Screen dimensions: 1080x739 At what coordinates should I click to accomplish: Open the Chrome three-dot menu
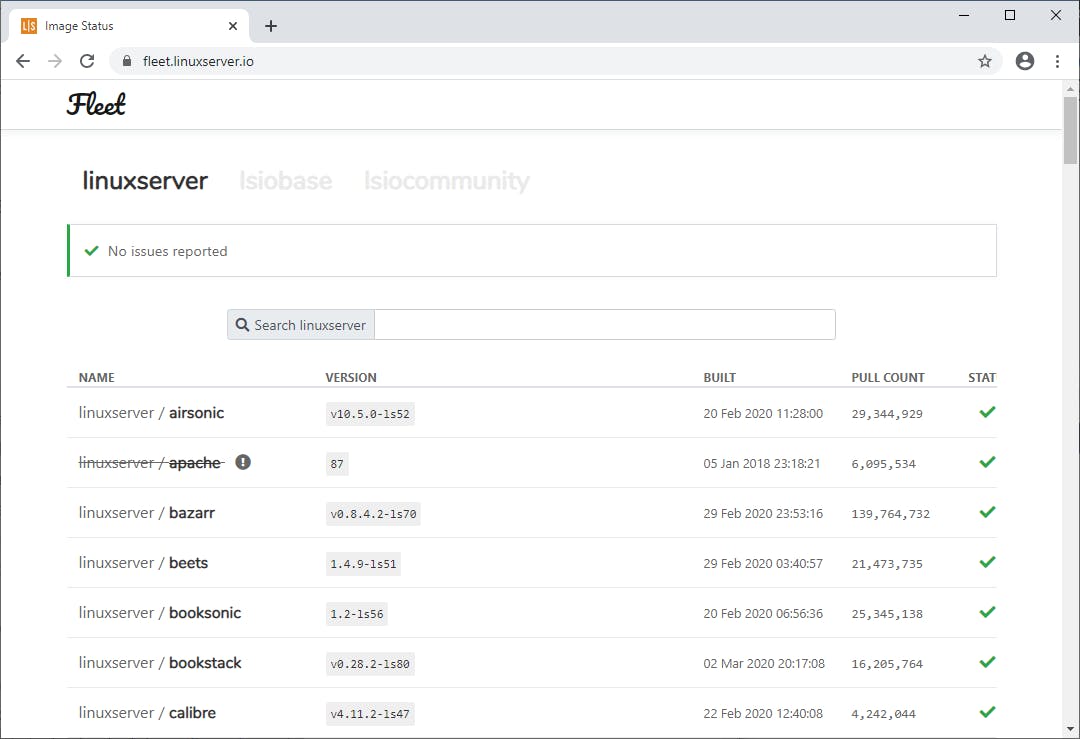pos(1057,61)
